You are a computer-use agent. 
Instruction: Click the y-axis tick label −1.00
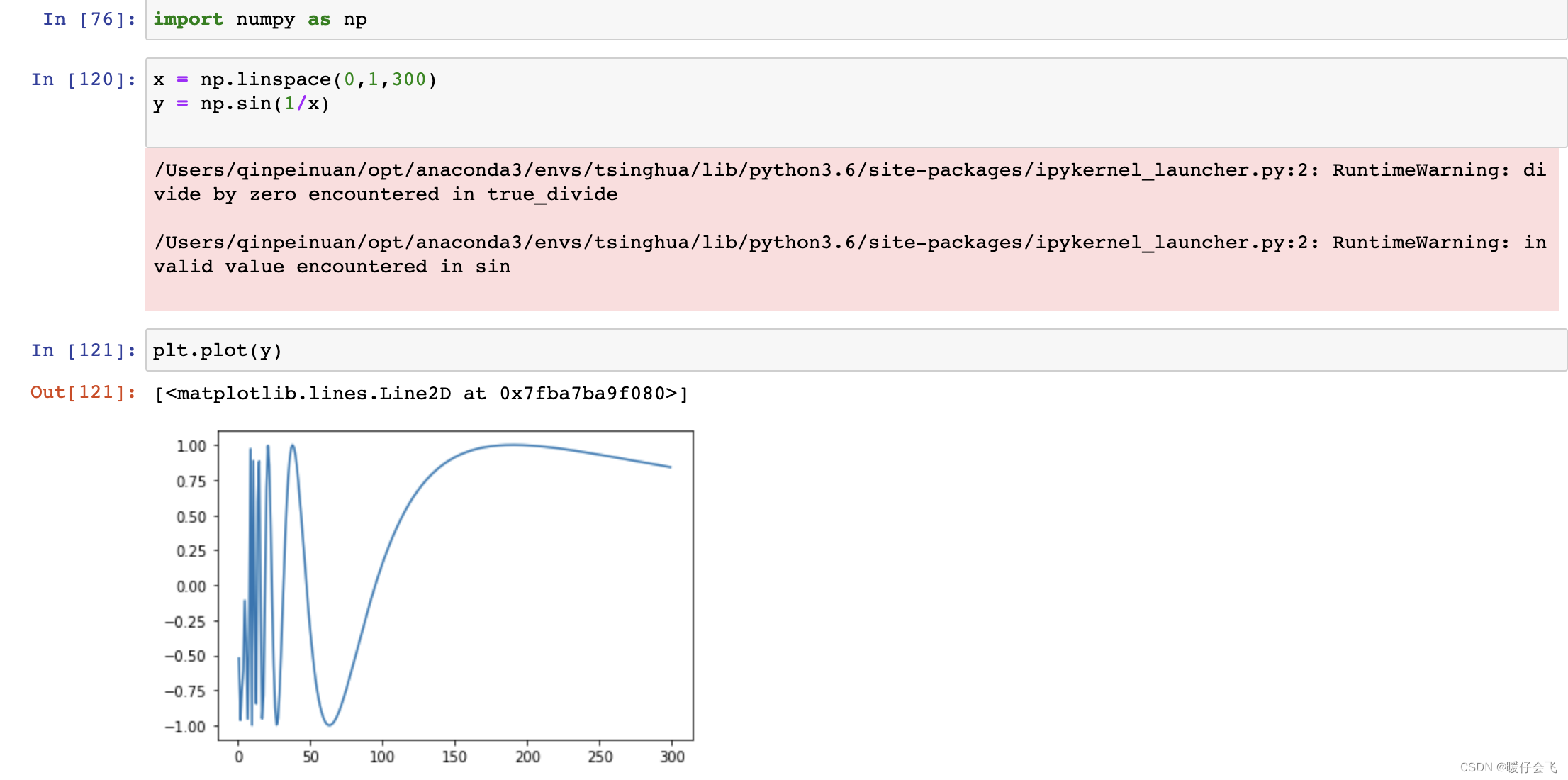pyautogui.click(x=185, y=727)
